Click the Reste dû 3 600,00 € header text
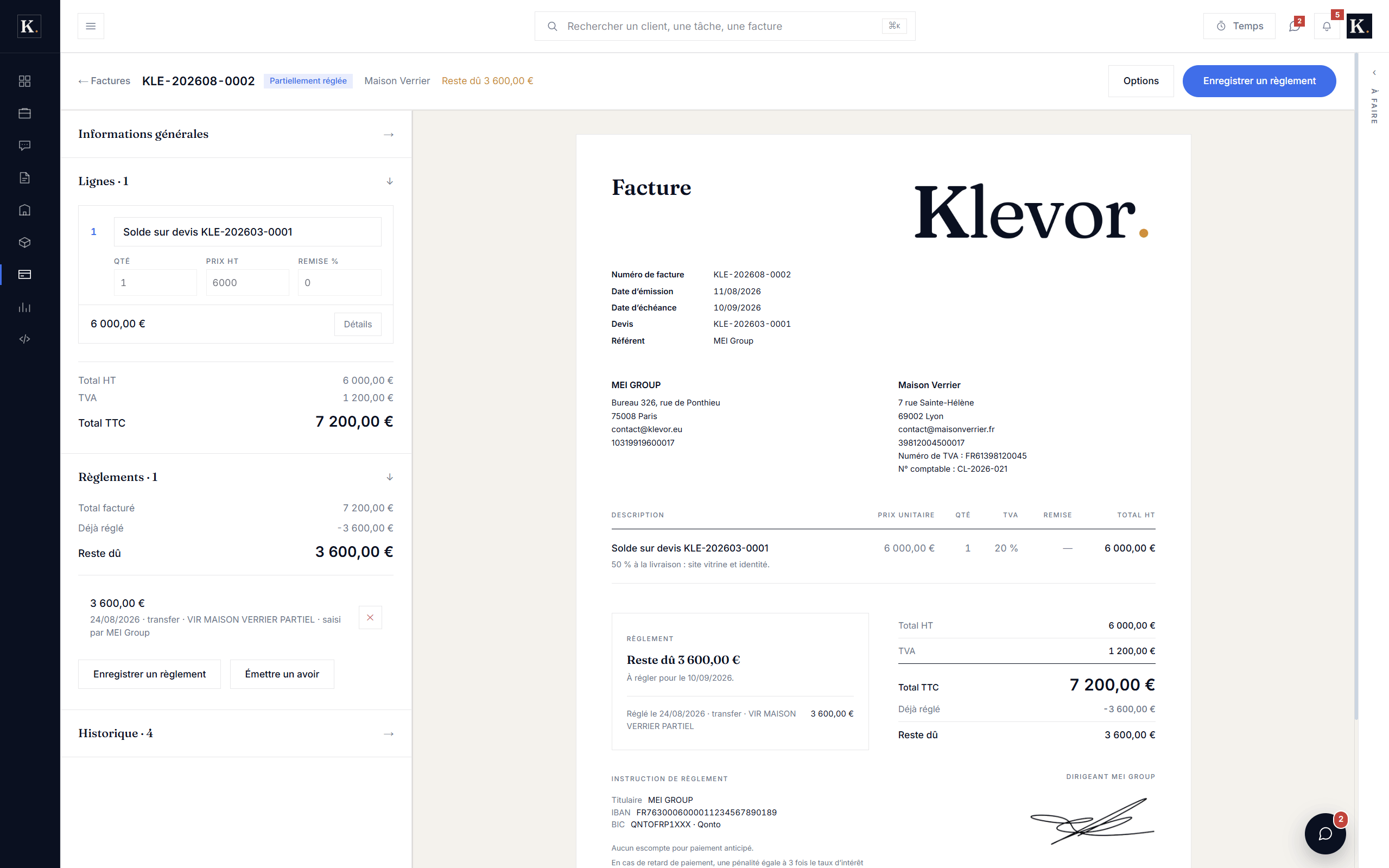 point(487,81)
